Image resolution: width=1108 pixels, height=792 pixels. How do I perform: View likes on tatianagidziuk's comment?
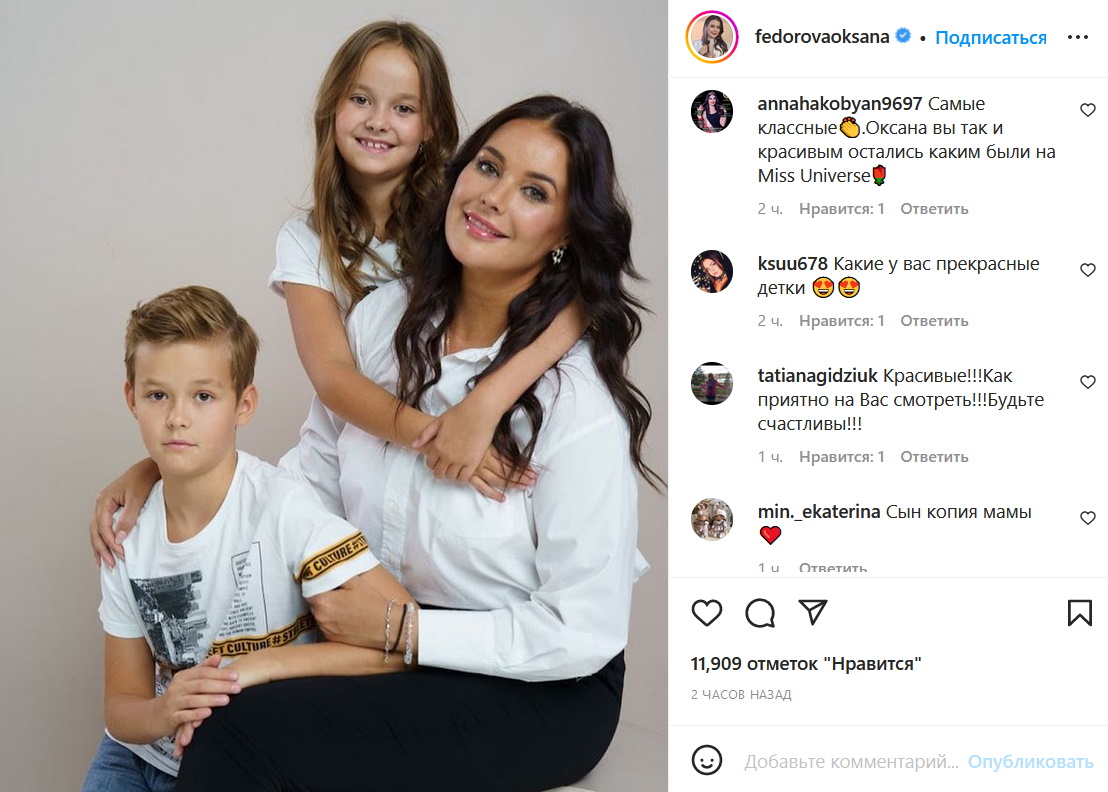842,457
